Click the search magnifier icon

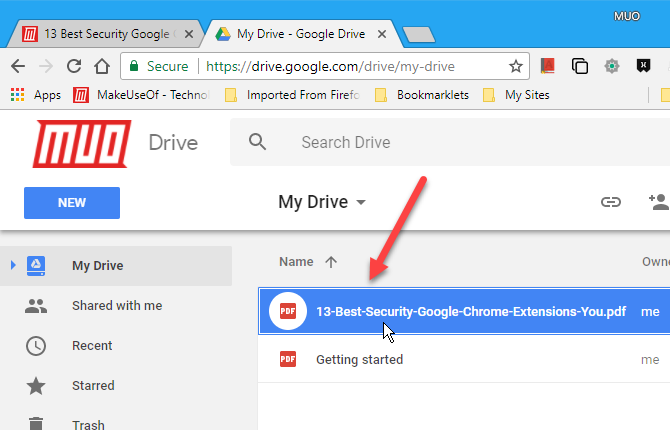point(257,141)
